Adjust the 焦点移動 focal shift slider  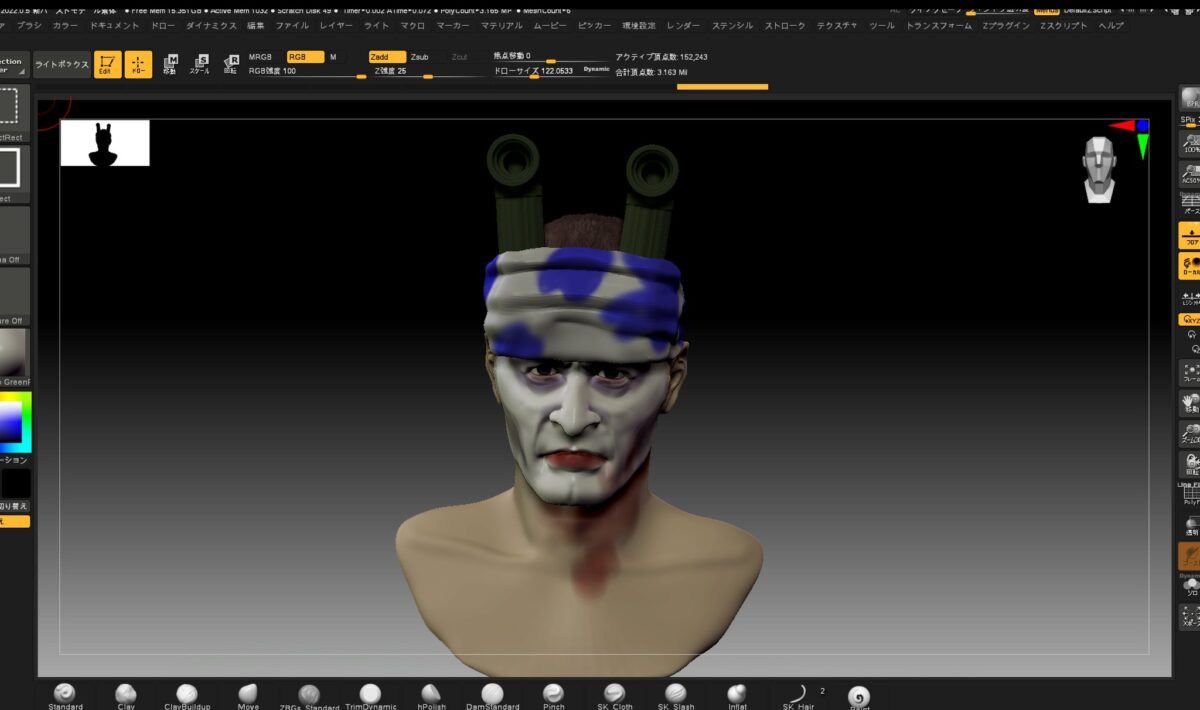[552, 57]
